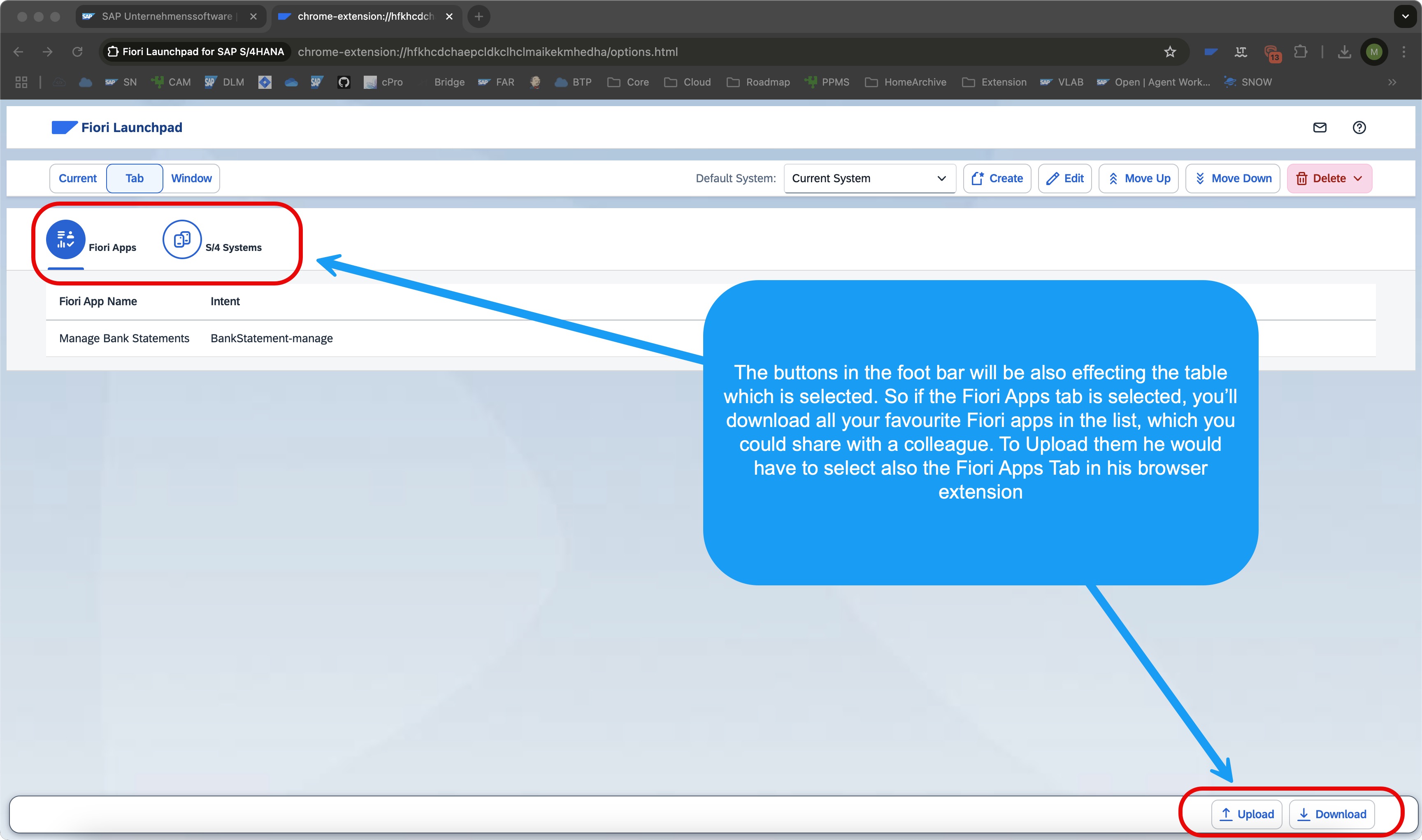Click the Create button

click(x=997, y=178)
